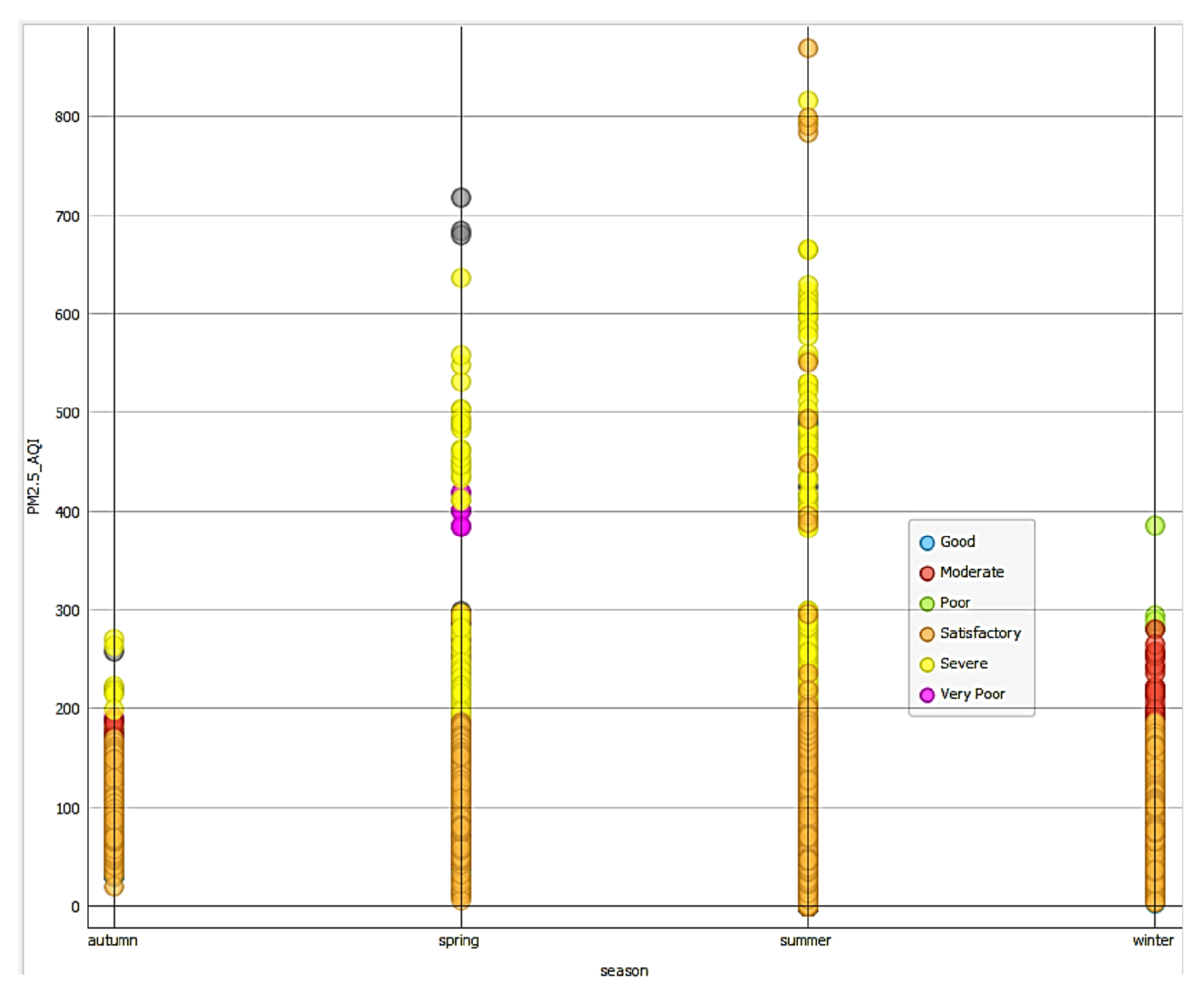Click the red Moderate legend marker
The height and width of the screenshot is (998, 1204).
(x=926, y=573)
